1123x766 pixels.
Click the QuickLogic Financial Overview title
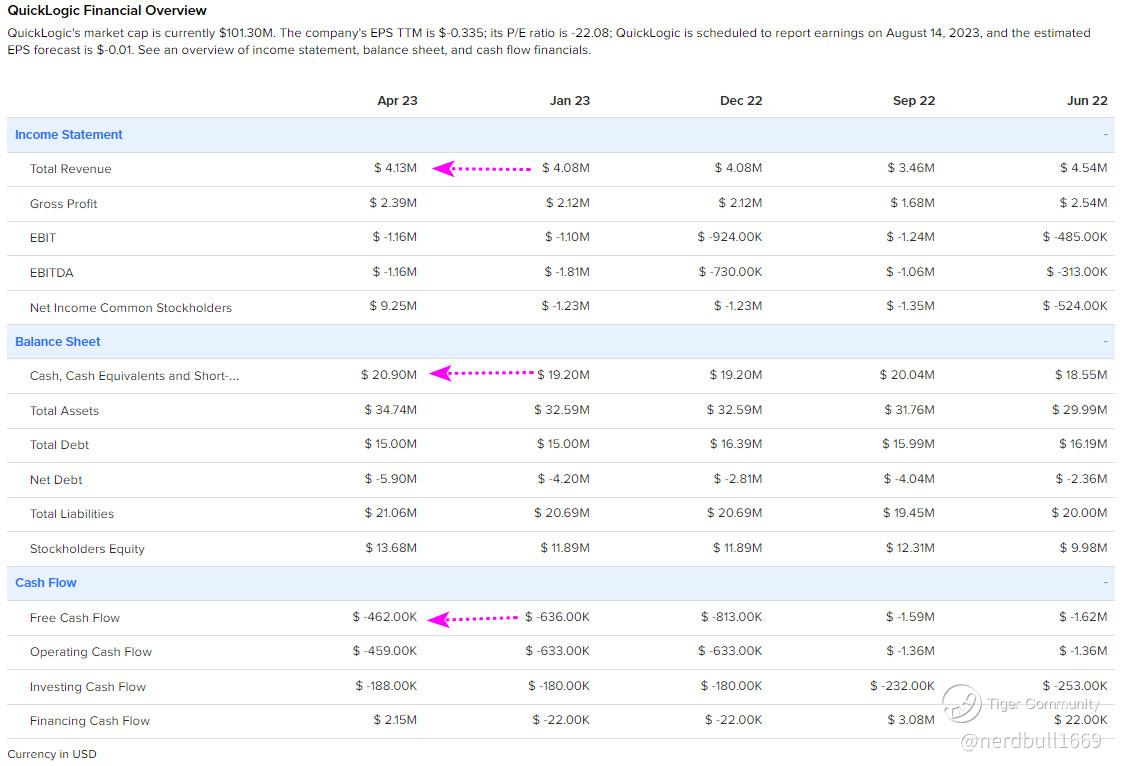[107, 11]
